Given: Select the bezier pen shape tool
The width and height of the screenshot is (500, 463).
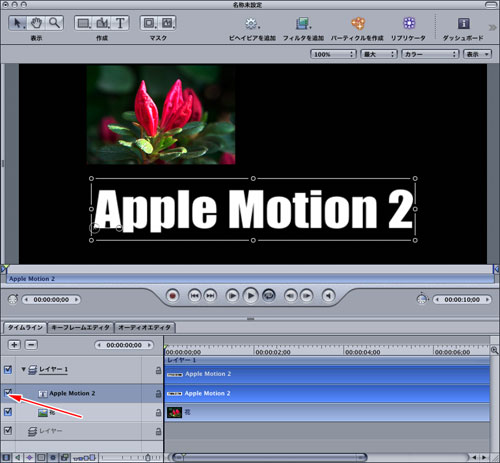Looking at the screenshot, I should coord(102,23).
